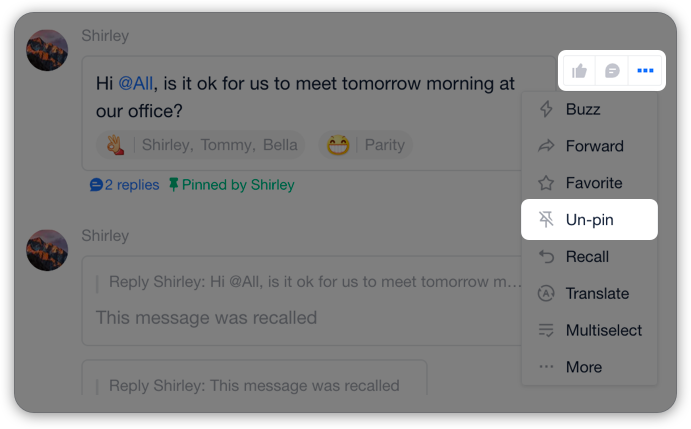Select Translate in the context menu
The width and height of the screenshot is (691, 429).
click(x=589, y=293)
